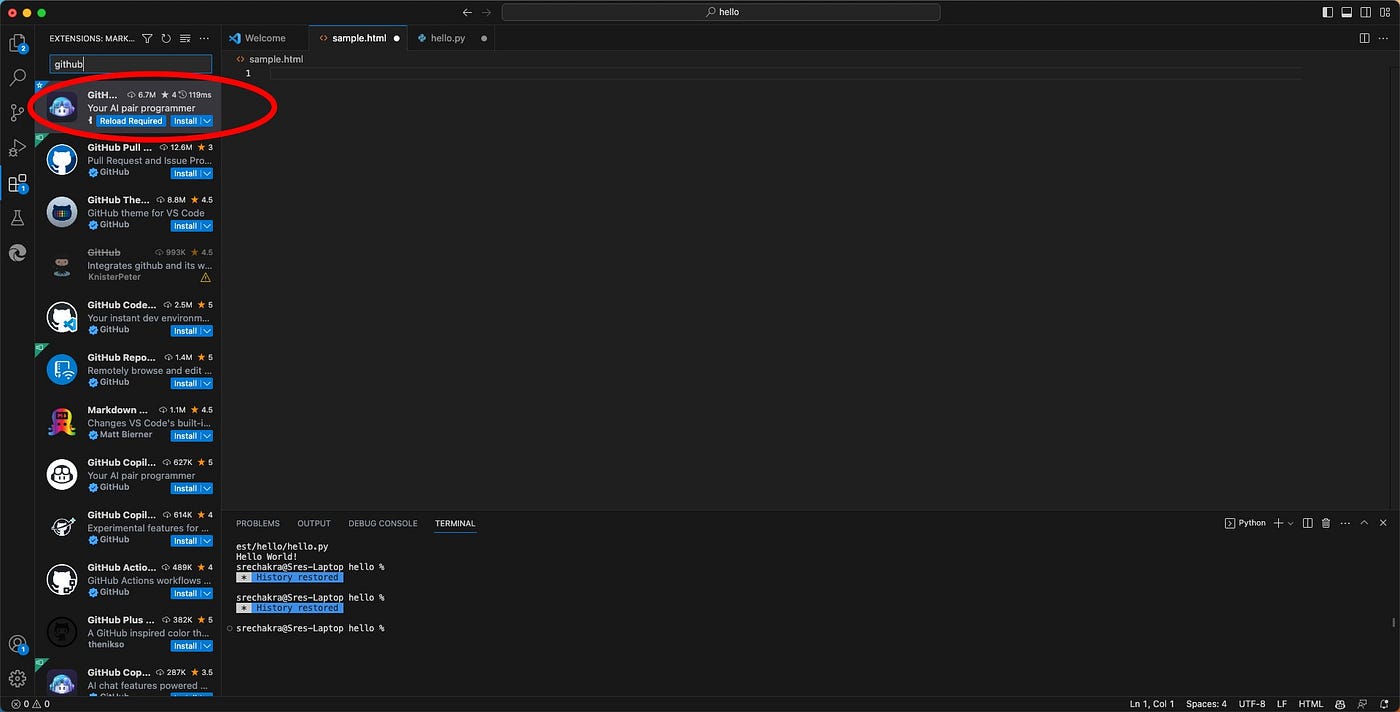Open Install dropdown for GitHub Pull Requests
The image size is (1400, 712).
click(206, 173)
